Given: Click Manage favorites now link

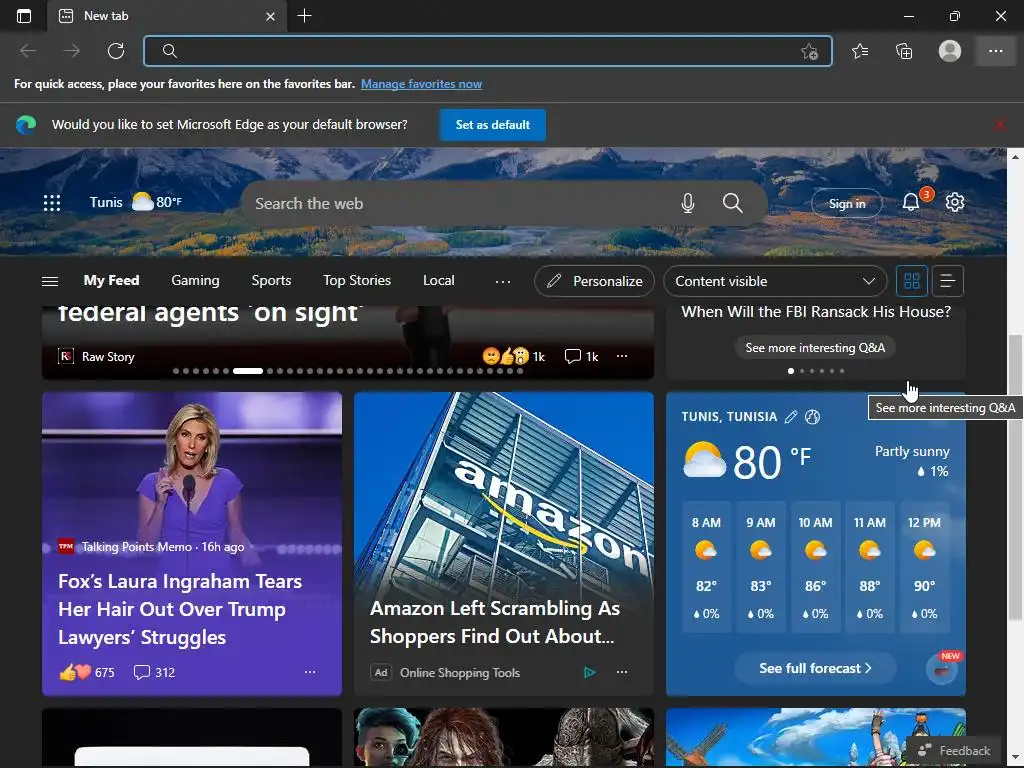Looking at the screenshot, I should [421, 84].
